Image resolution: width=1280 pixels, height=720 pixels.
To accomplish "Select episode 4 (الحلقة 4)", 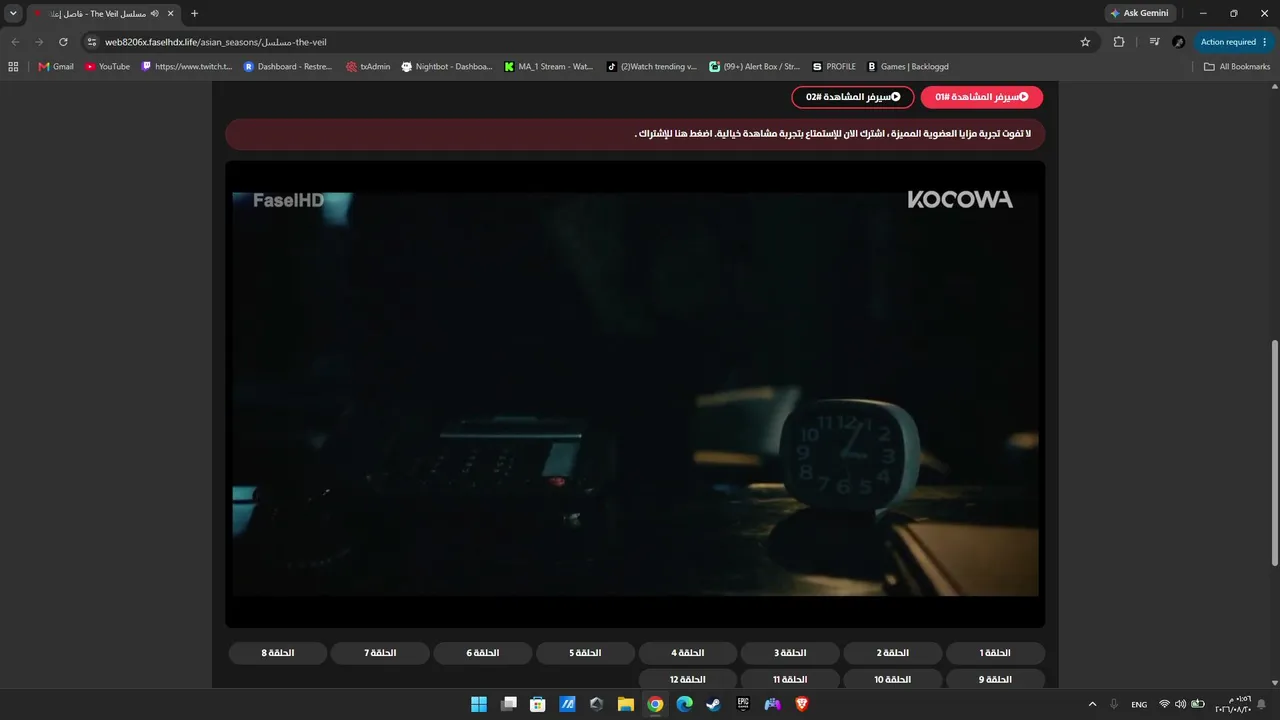I will click(688, 653).
